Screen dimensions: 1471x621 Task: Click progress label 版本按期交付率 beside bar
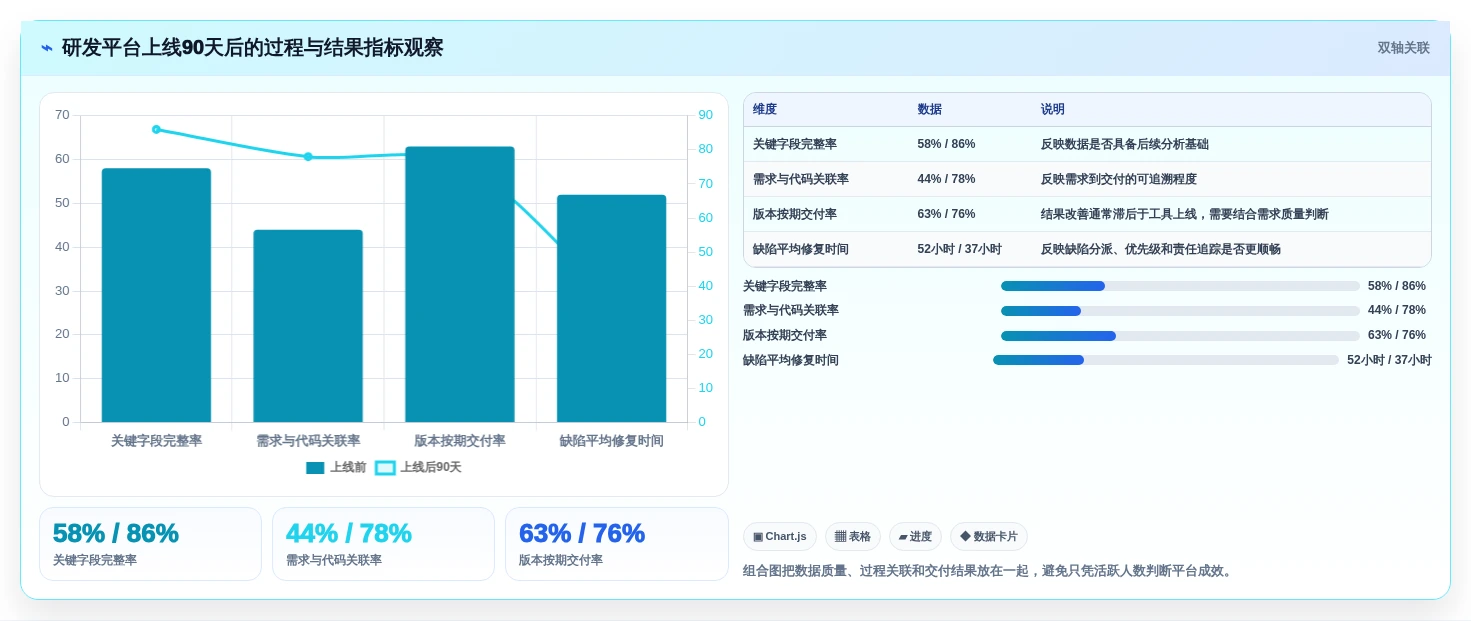[x=785, y=336]
